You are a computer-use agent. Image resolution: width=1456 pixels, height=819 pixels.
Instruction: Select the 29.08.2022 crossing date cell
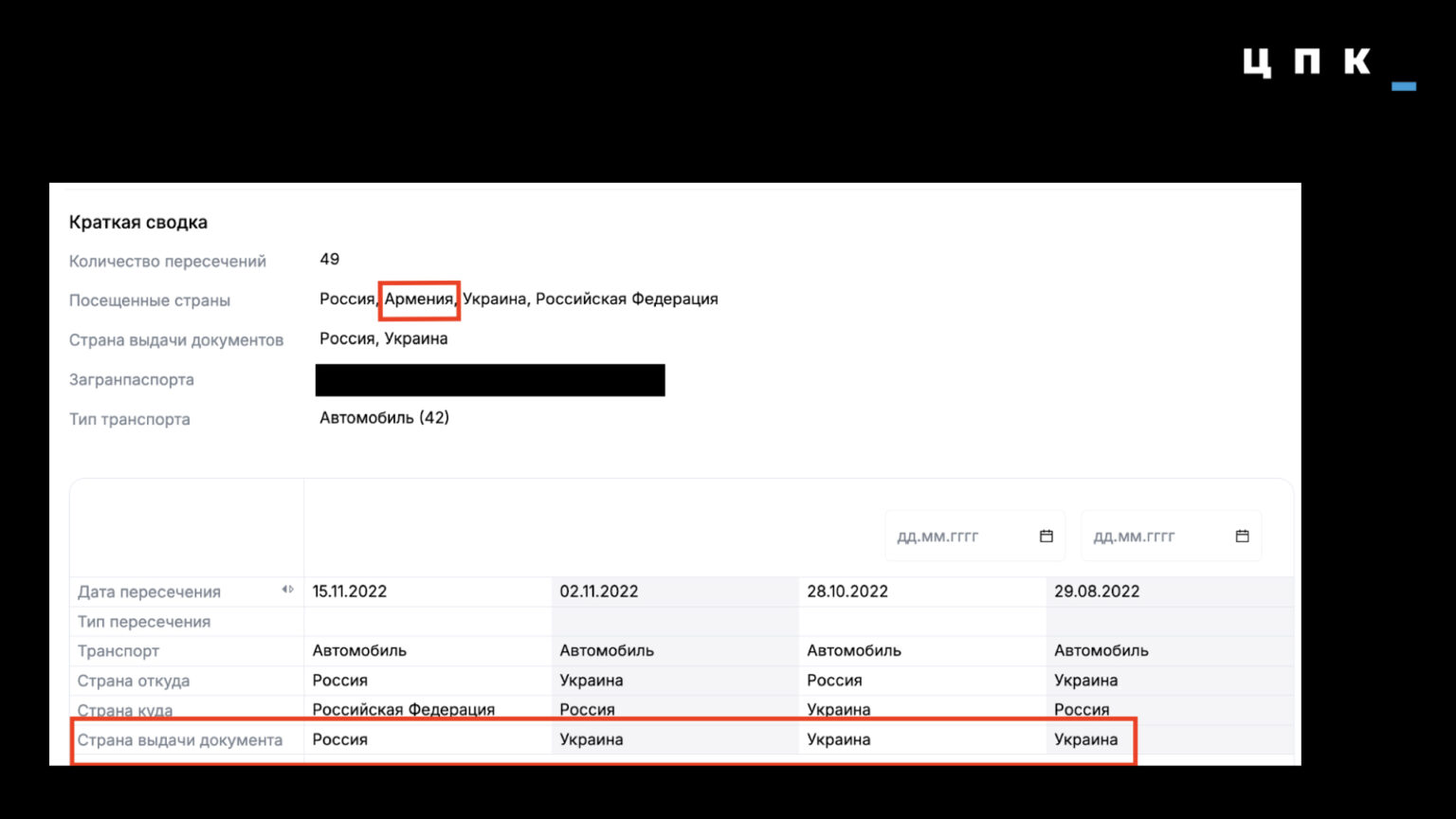(x=1170, y=591)
